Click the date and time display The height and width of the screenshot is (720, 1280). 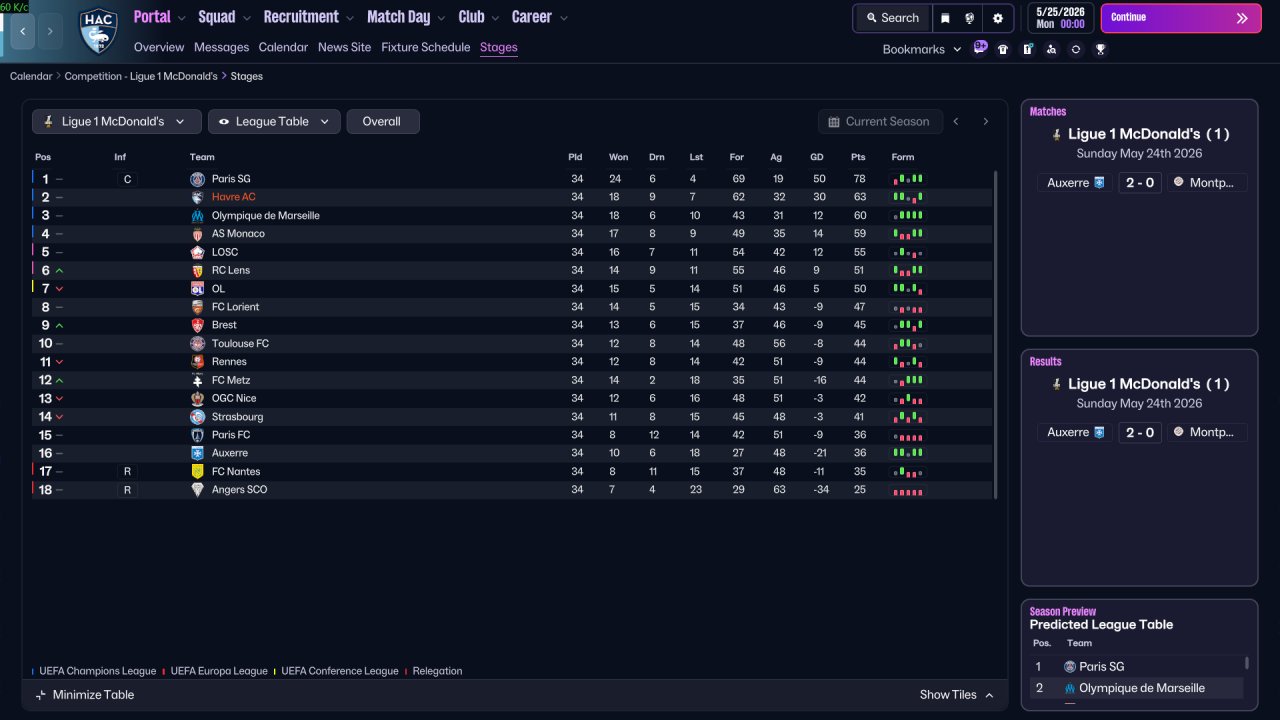(x=1059, y=18)
